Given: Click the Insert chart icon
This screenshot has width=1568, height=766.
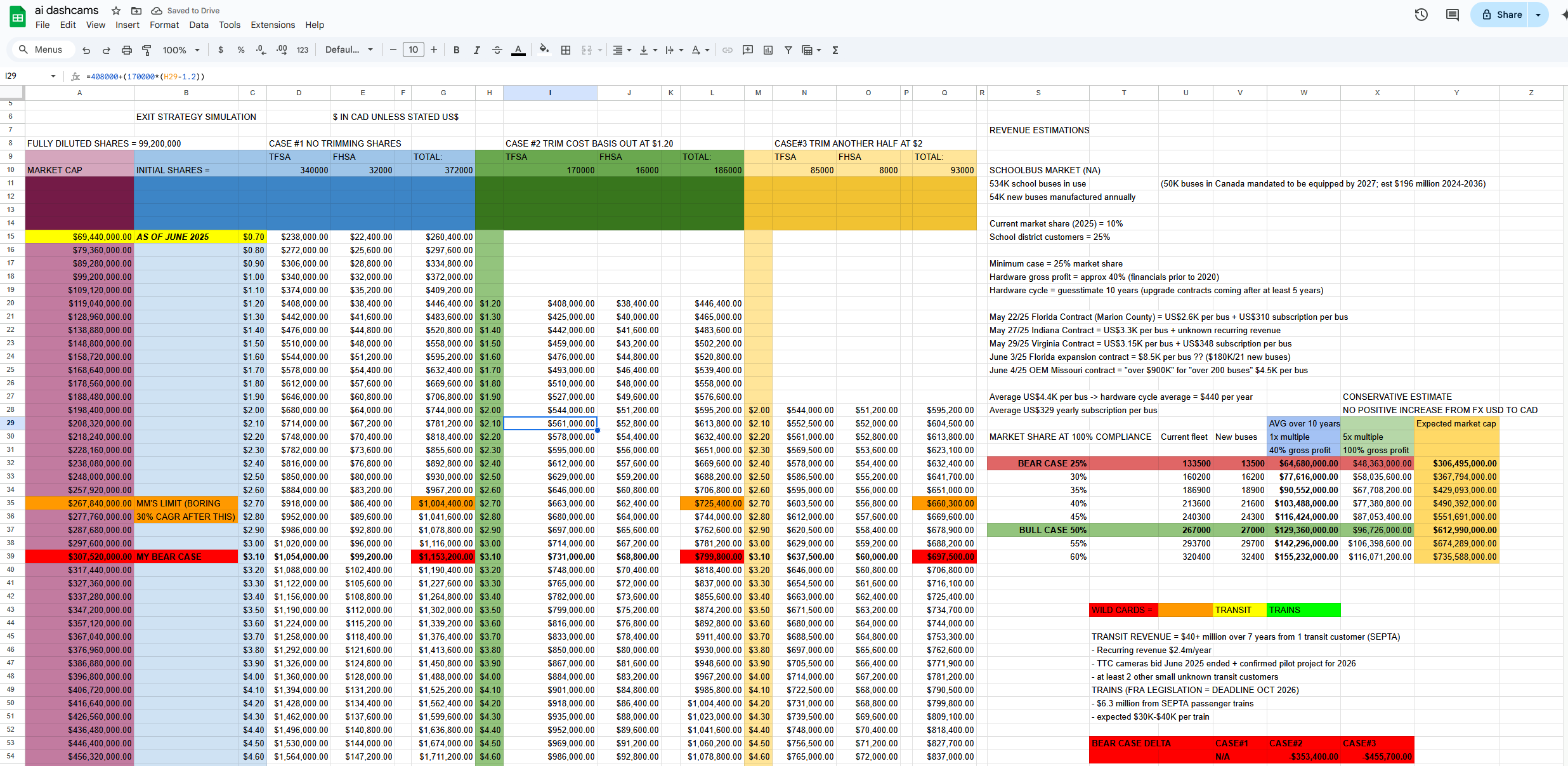Looking at the screenshot, I should click(x=768, y=50).
